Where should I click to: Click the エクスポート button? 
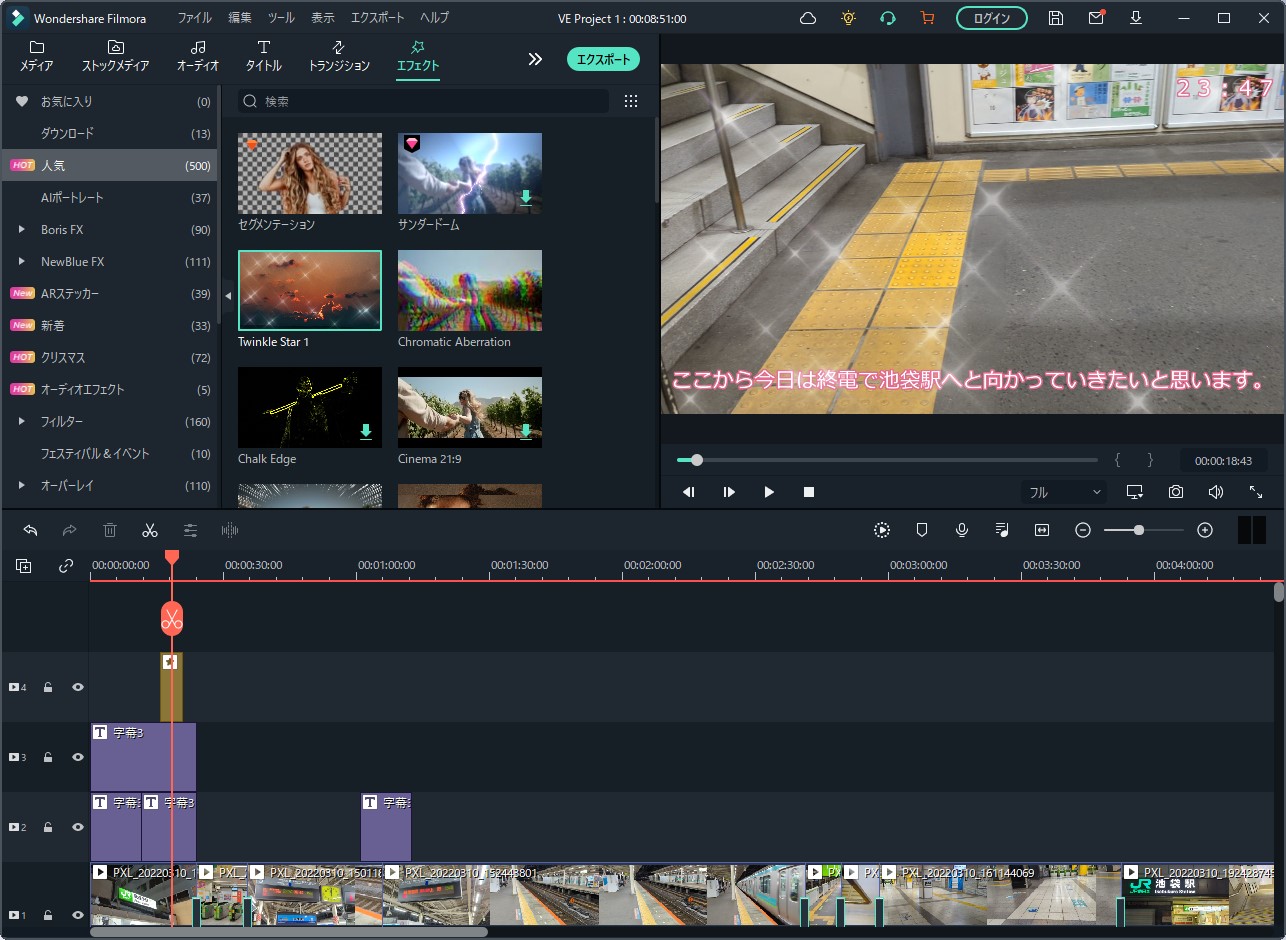(605, 59)
